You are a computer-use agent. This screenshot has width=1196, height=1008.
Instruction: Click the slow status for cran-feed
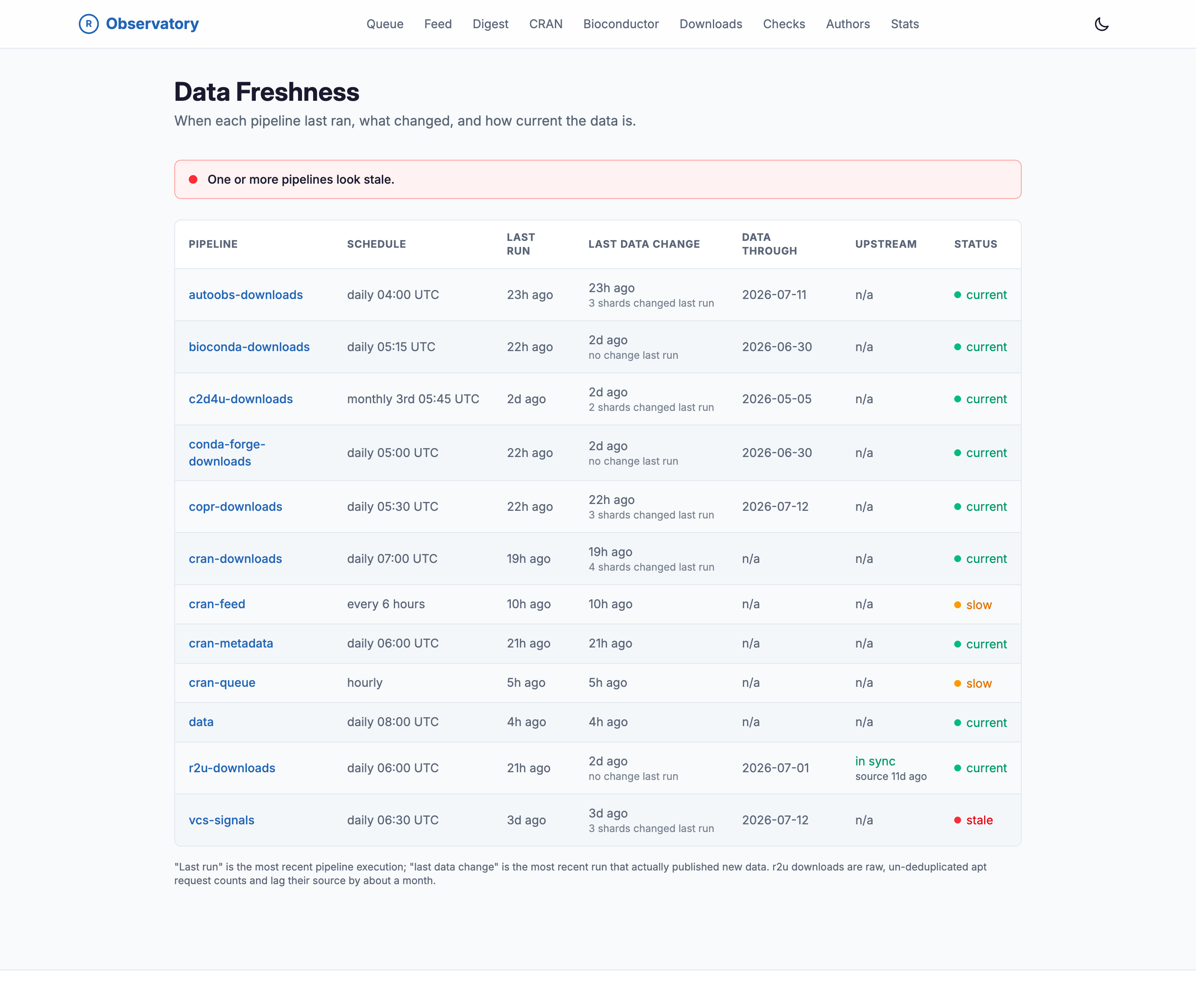point(973,604)
